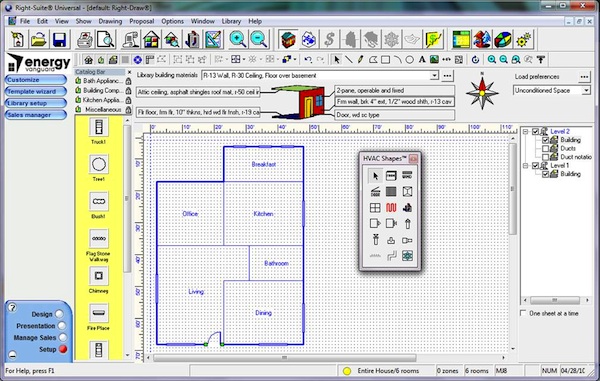Click the Sales manager button
Viewport: 600px width, 381px height.
(x=36, y=115)
